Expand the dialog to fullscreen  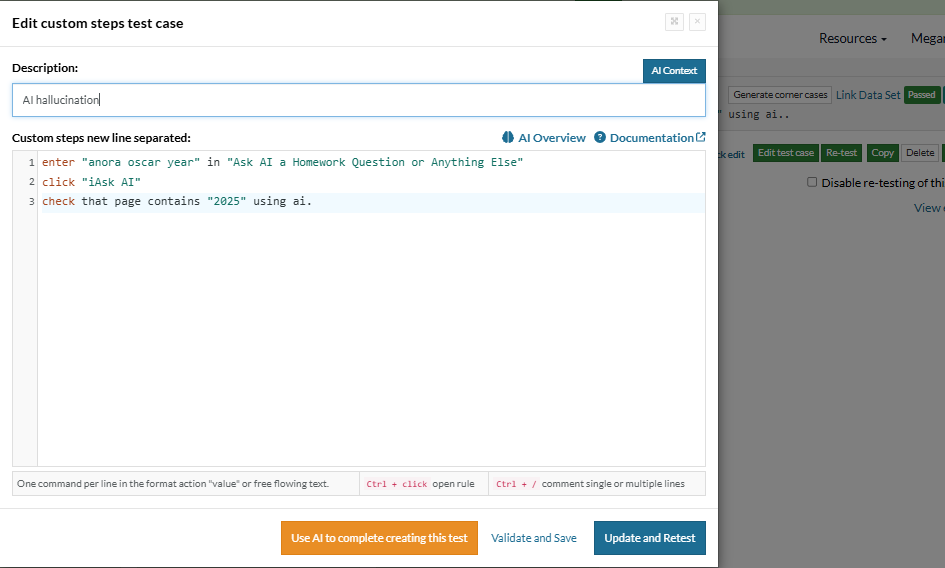coord(674,22)
